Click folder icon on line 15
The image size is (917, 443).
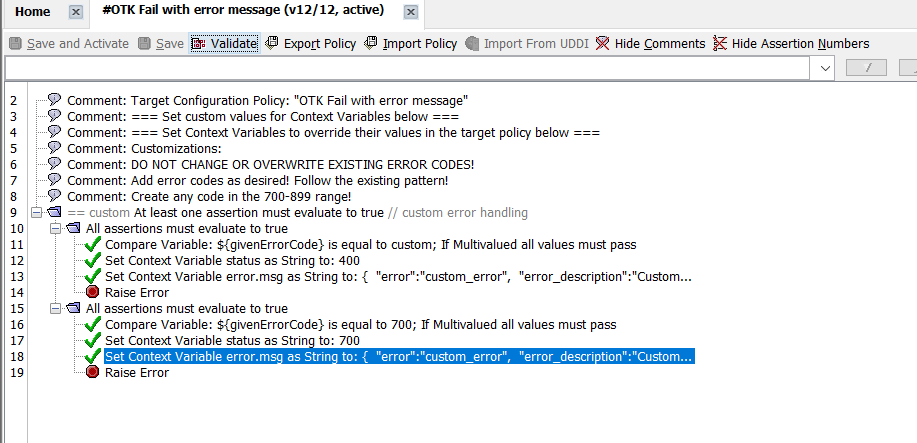pyautogui.click(x=73, y=308)
